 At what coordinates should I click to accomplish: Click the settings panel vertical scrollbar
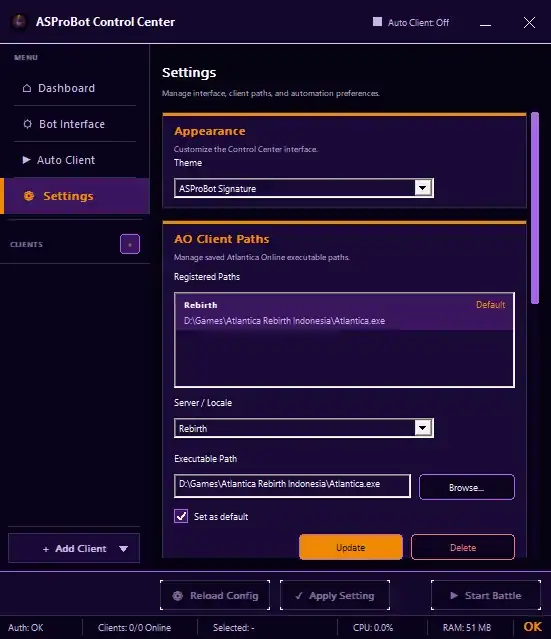click(x=535, y=208)
